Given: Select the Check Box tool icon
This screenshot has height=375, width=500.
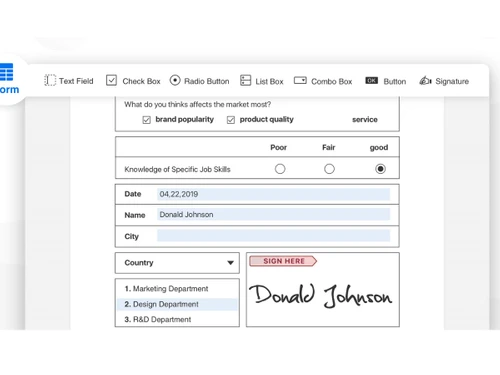Looking at the screenshot, I should point(111,80).
